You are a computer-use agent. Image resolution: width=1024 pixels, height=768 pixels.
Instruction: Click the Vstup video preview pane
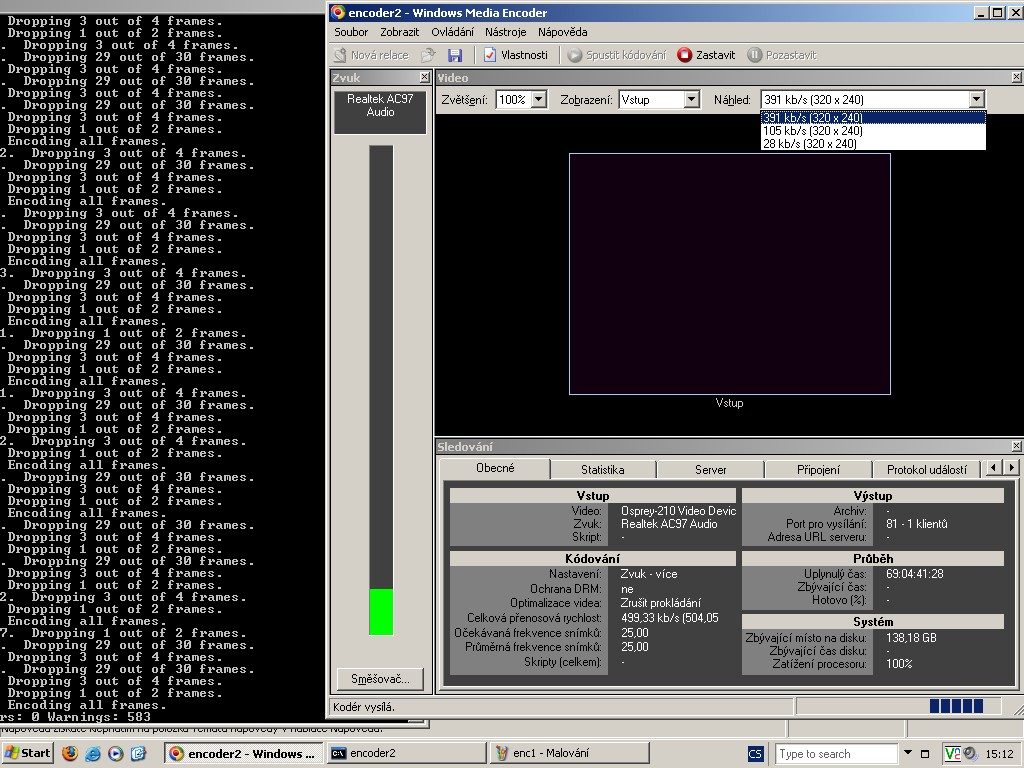(729, 274)
